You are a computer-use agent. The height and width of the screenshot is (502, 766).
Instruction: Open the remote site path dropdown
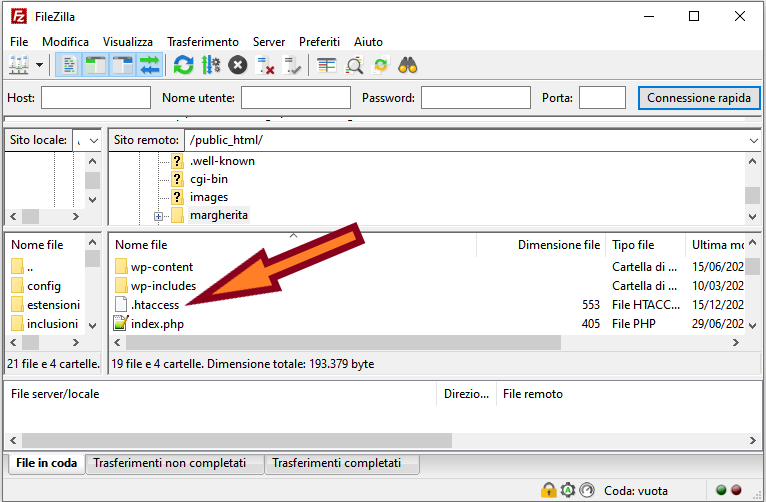(x=753, y=141)
